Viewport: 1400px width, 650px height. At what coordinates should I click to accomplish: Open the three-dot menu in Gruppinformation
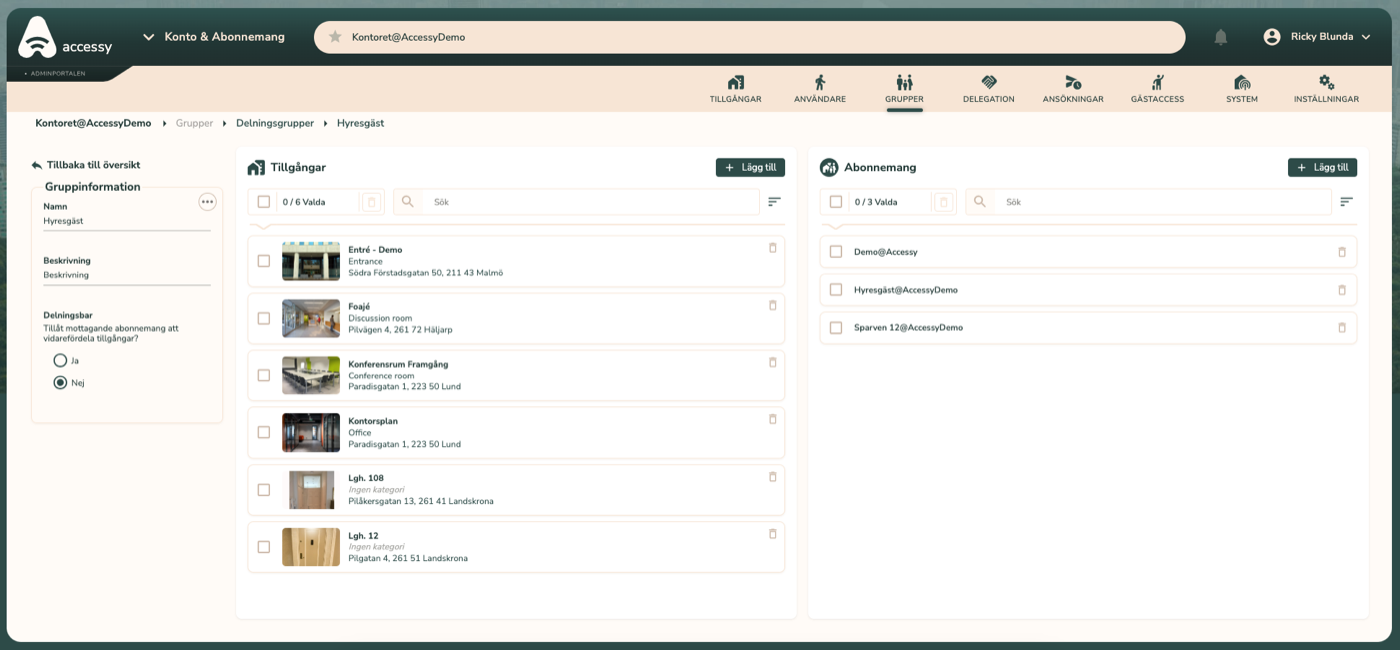(x=207, y=202)
